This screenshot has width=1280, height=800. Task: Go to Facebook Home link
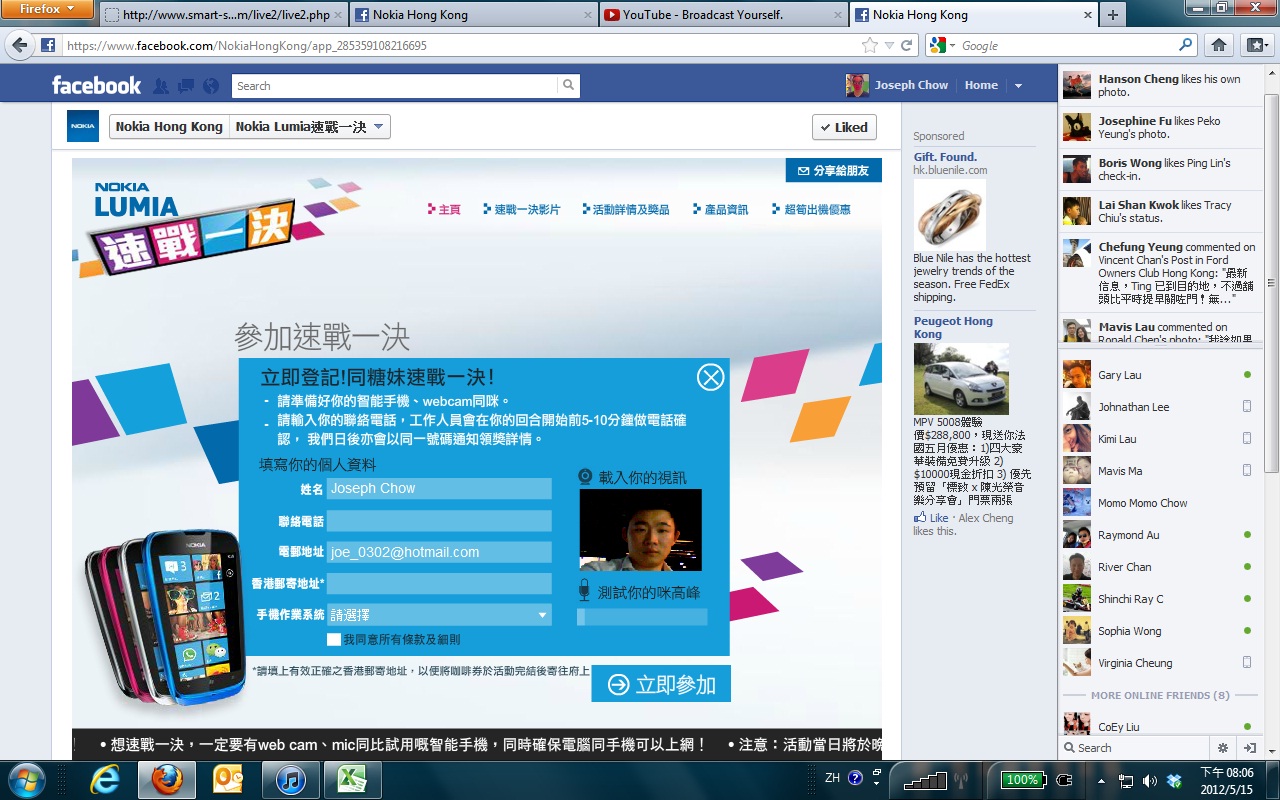pyautogui.click(x=981, y=85)
